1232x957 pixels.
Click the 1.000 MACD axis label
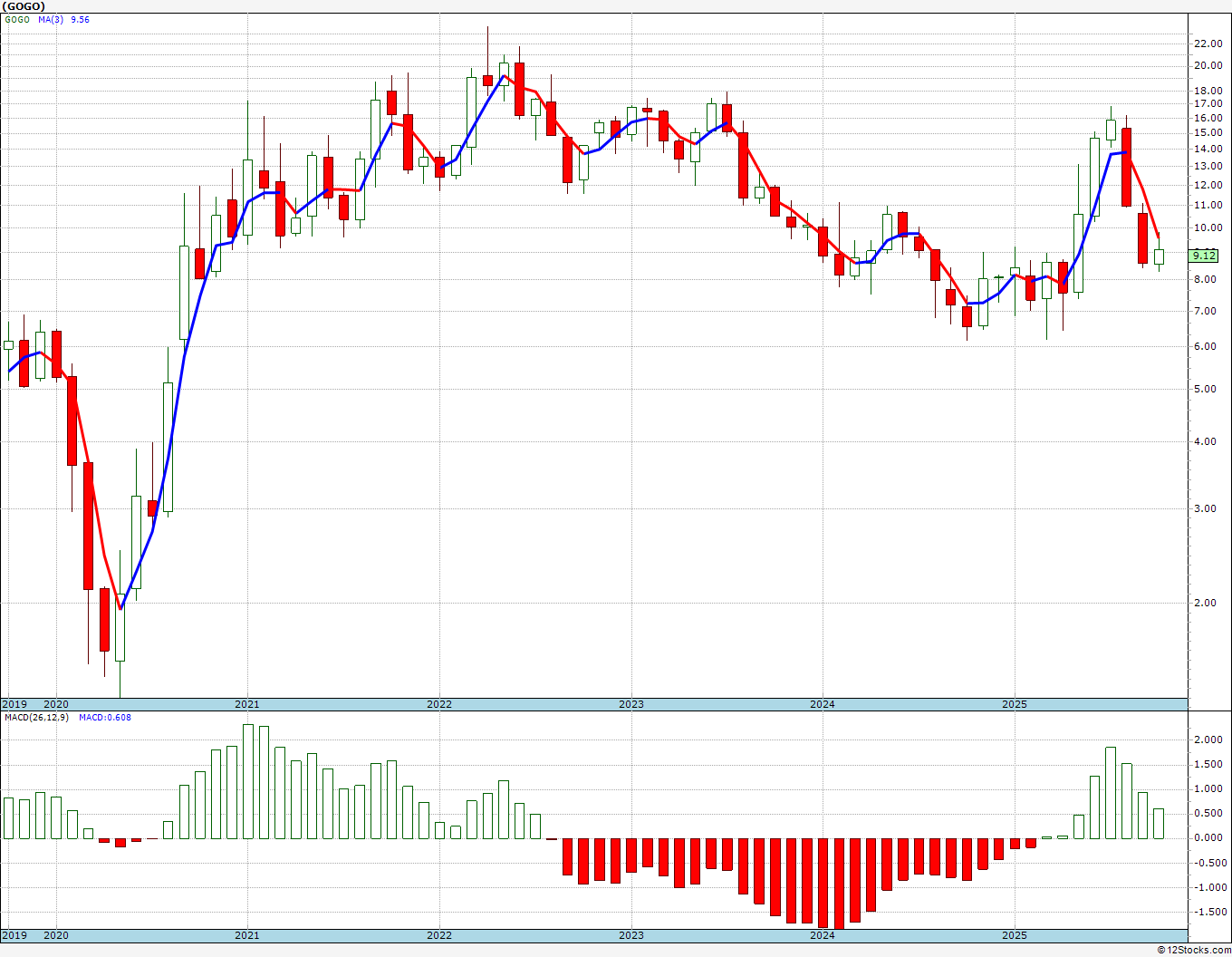(1208, 788)
